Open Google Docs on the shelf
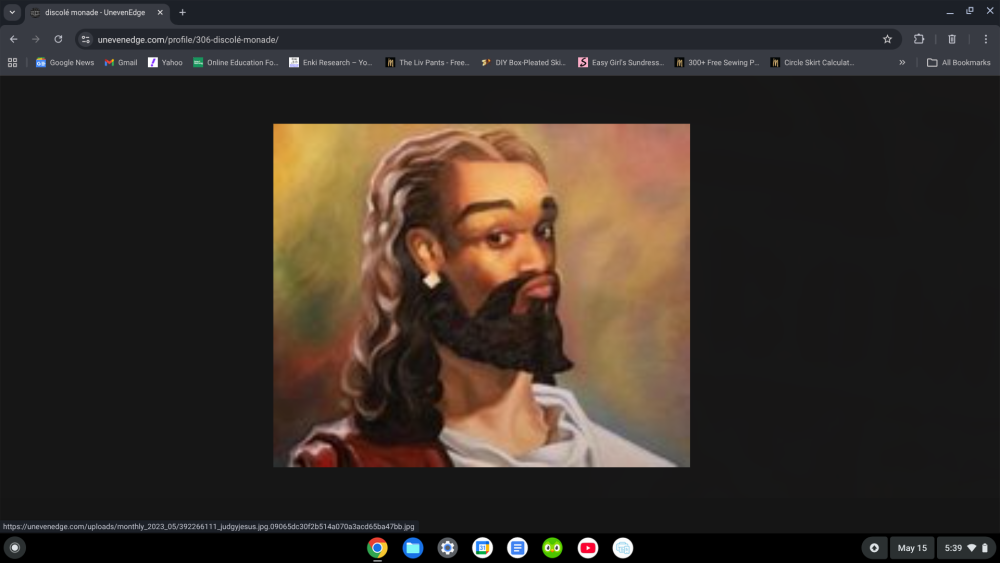Screen dimensions: 1000x563 point(517,548)
